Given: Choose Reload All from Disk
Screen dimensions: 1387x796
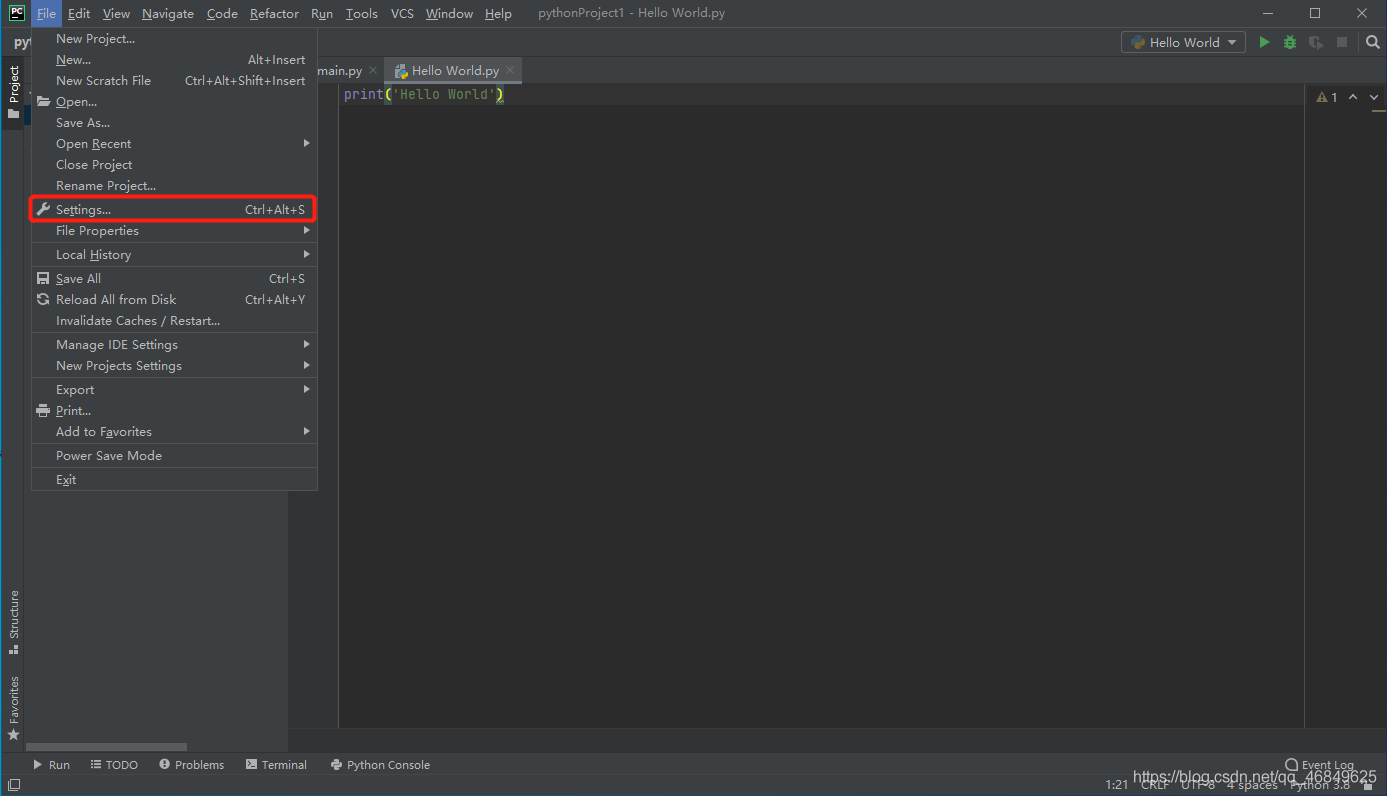Looking at the screenshot, I should tap(174, 300).
